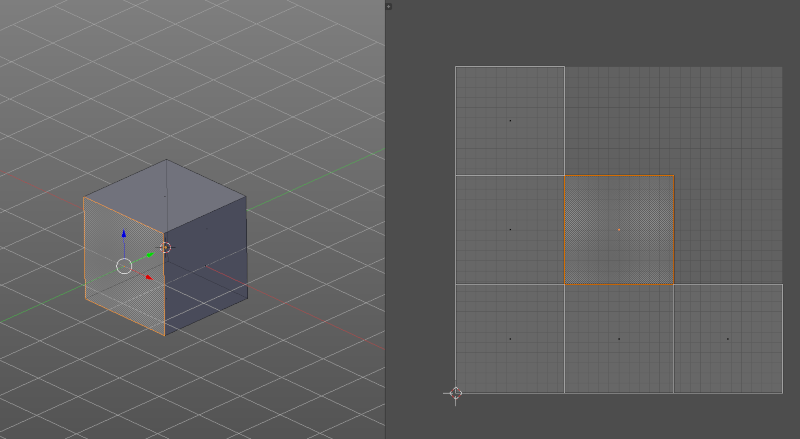Select the bottom-right UV island square
800x439 pixels.
click(728, 339)
